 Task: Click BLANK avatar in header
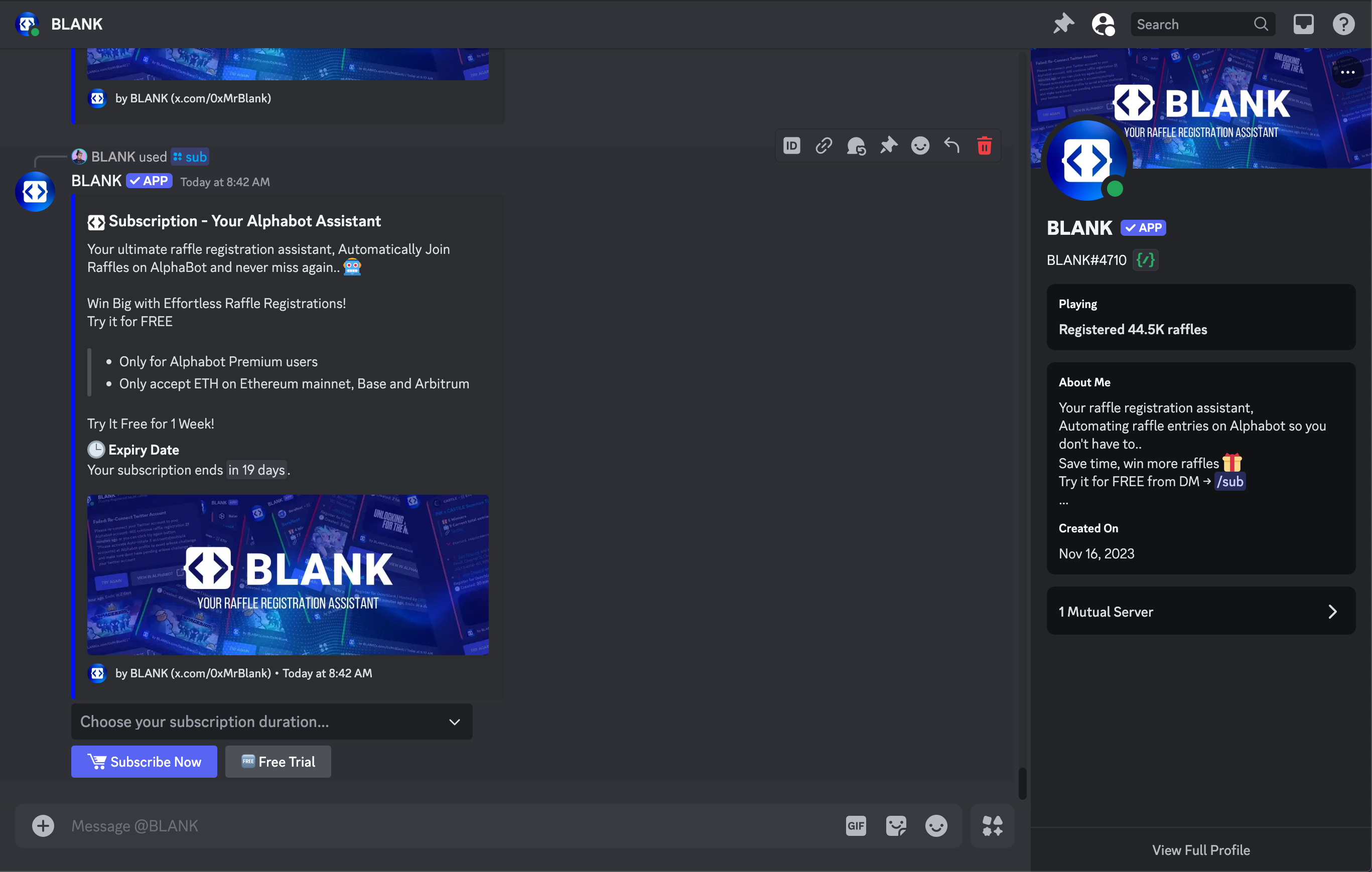pos(27,24)
